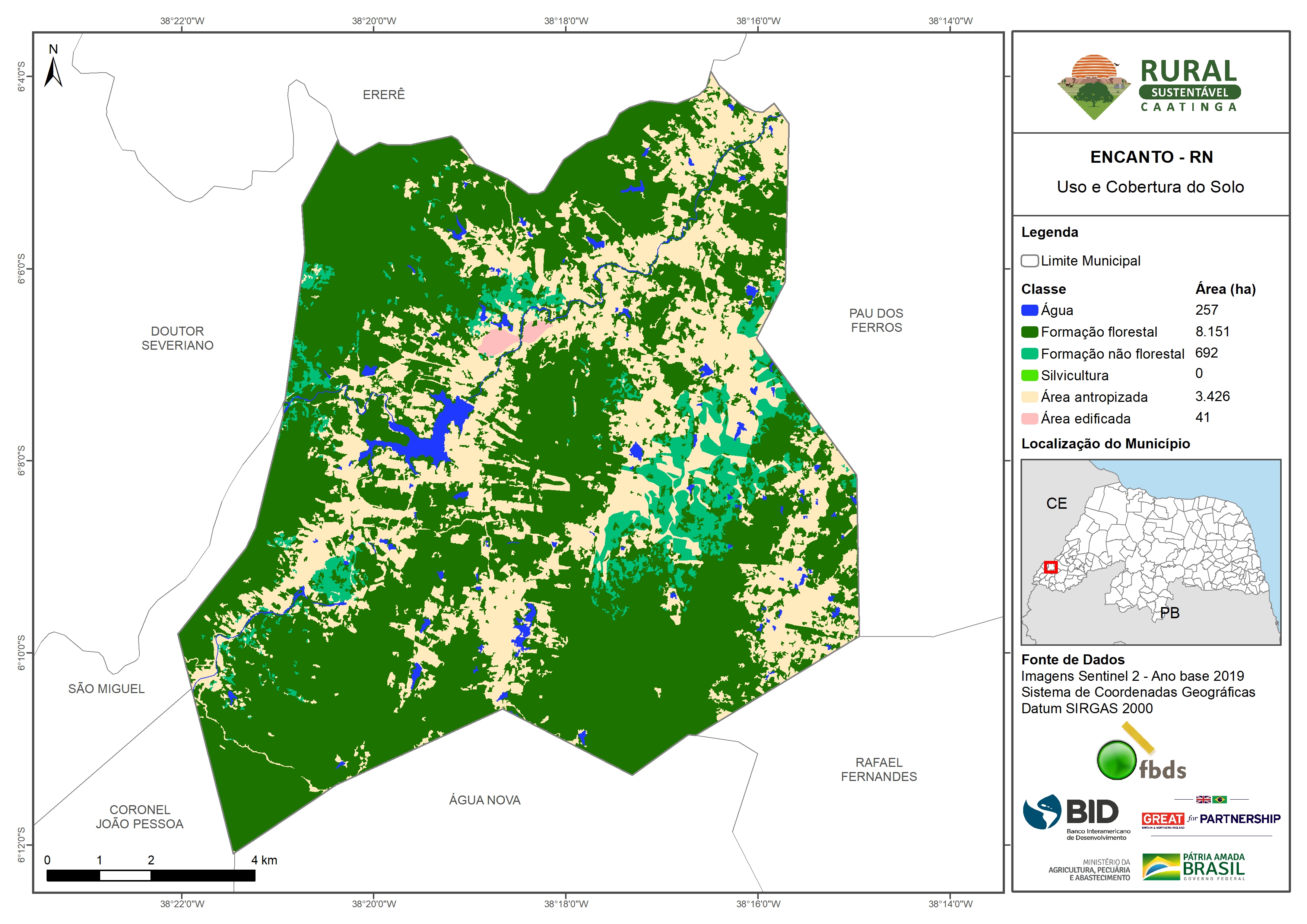This screenshot has width=1307, height=924.
Task: Click the north arrow compass icon
Action: pyautogui.click(x=54, y=72)
